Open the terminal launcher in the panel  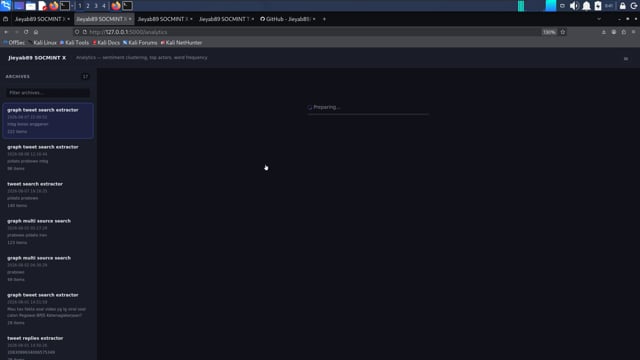tap(64, 6)
